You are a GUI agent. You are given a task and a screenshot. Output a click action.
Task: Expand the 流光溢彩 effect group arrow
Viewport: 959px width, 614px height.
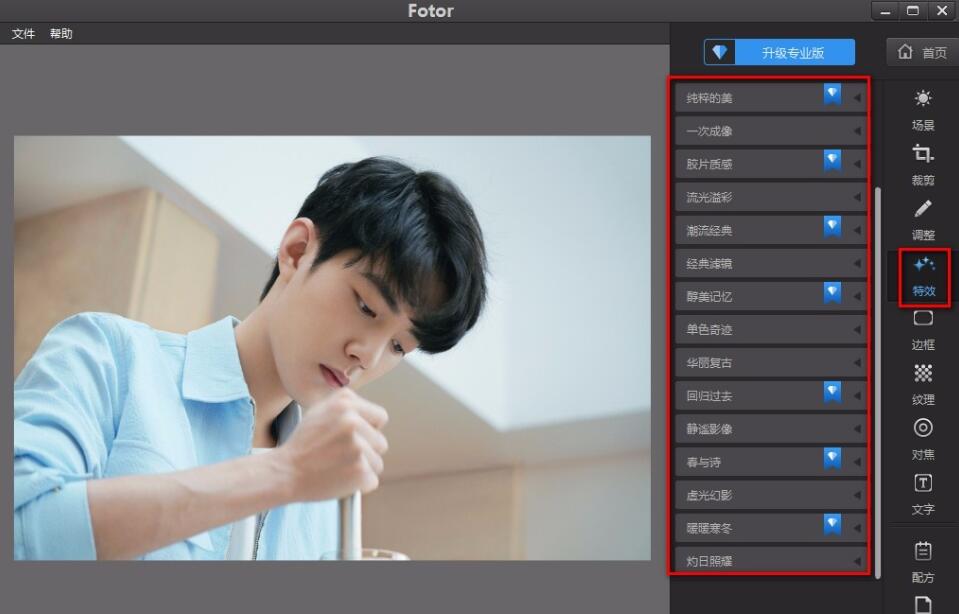pos(857,197)
